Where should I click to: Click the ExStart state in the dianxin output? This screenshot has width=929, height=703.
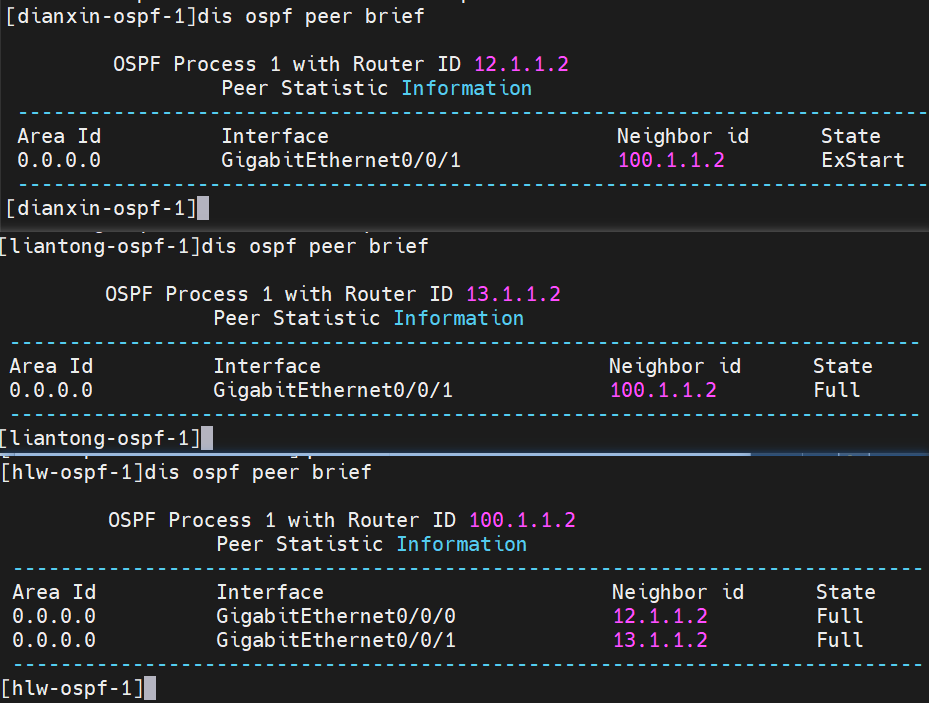(862, 160)
